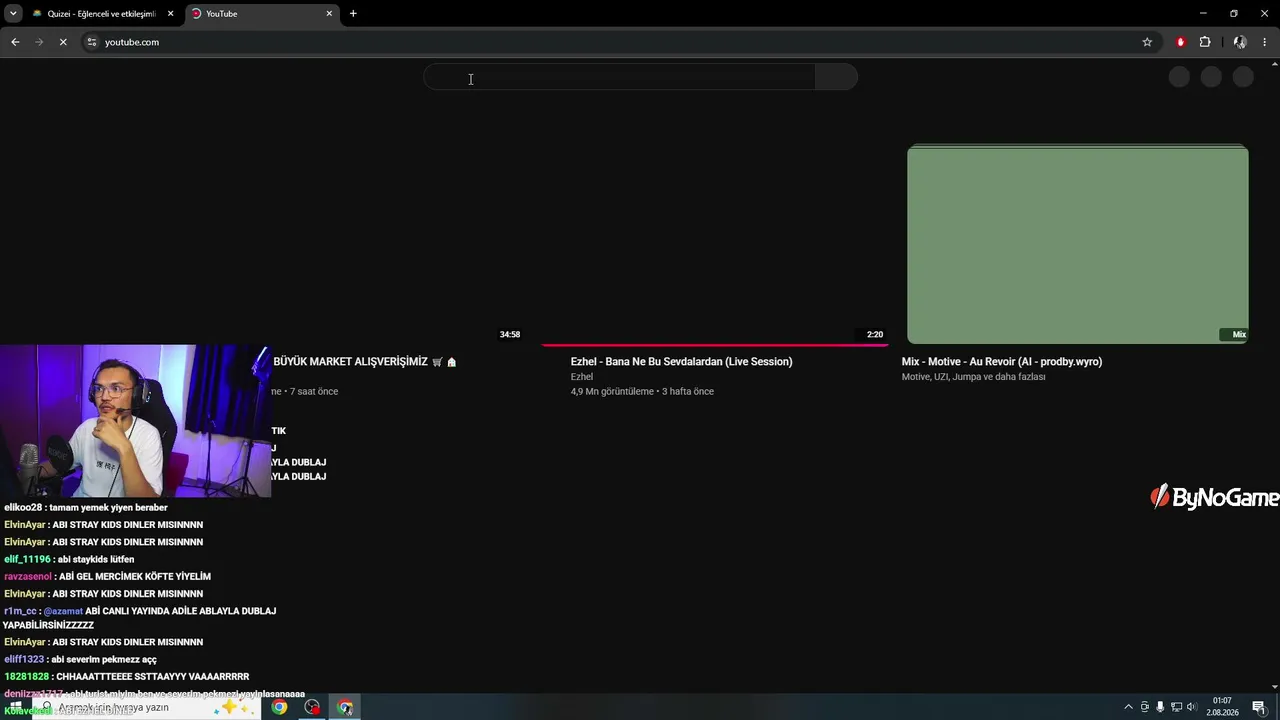Open the Meet Now tray icon

pos(1145,707)
